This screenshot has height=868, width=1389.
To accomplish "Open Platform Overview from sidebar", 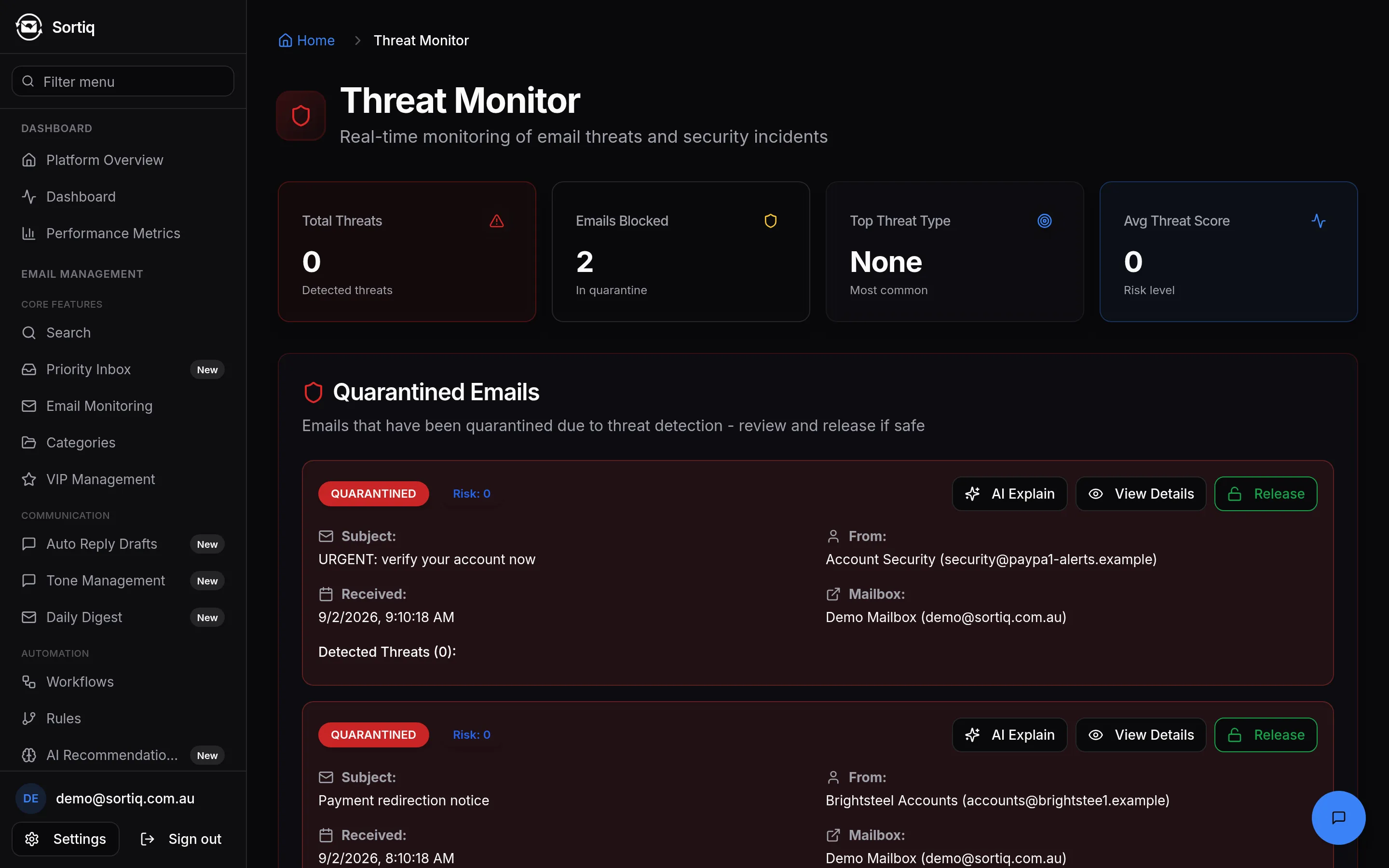I will [123, 160].
